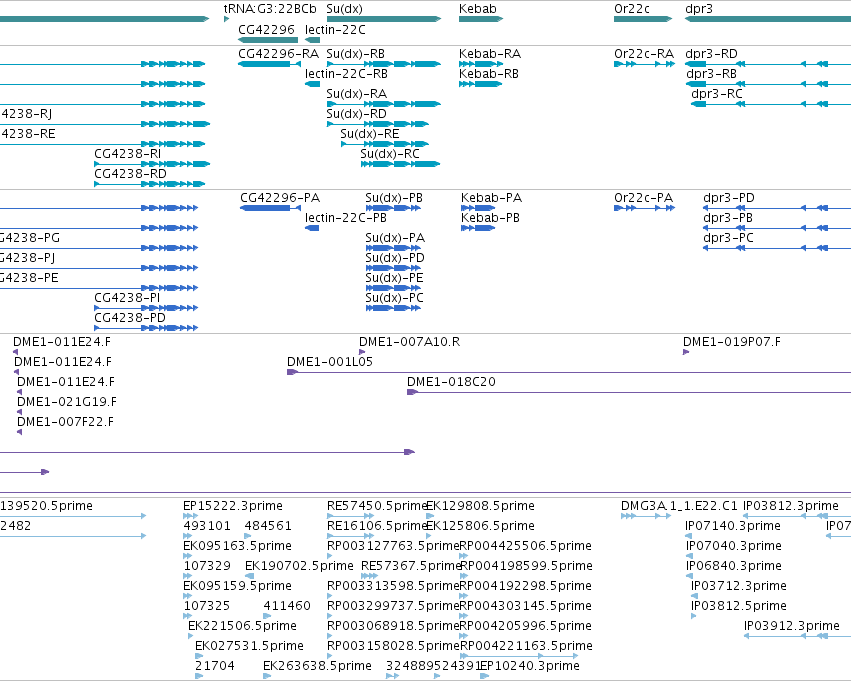Click the CG42296 gene label
Viewport: 851px width, 681px height.
coord(266,29)
